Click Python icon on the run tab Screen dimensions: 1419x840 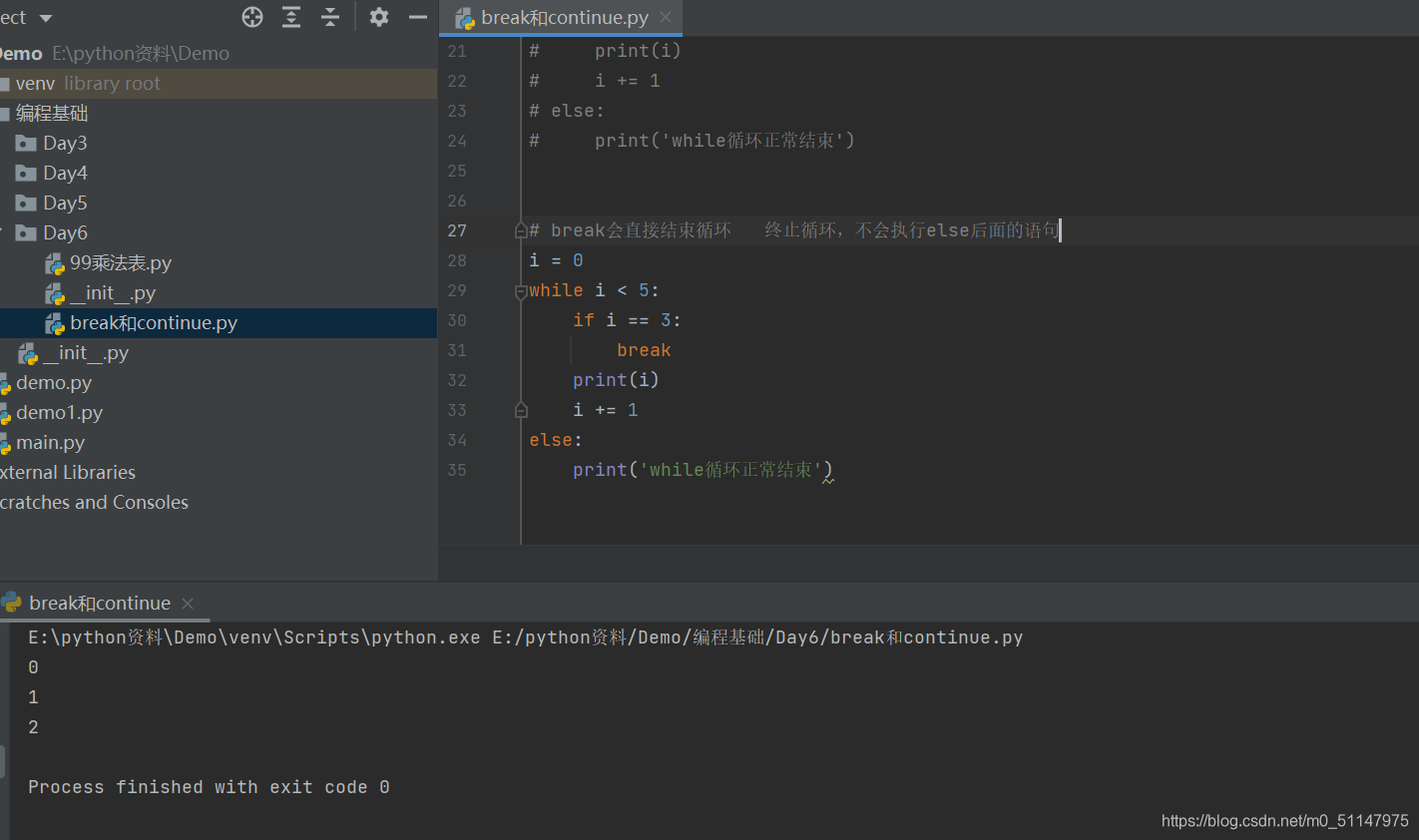click(12, 603)
